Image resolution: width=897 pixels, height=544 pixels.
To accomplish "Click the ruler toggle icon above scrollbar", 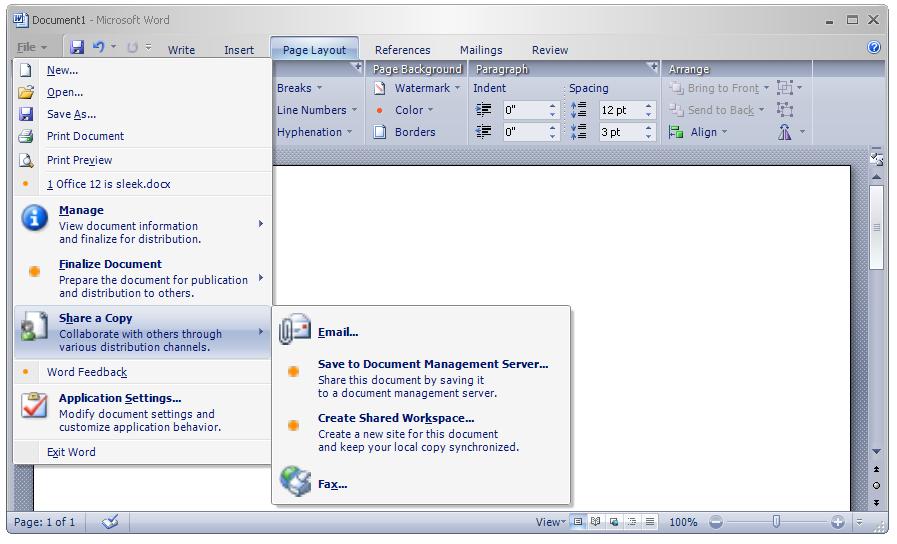I will click(x=876, y=158).
